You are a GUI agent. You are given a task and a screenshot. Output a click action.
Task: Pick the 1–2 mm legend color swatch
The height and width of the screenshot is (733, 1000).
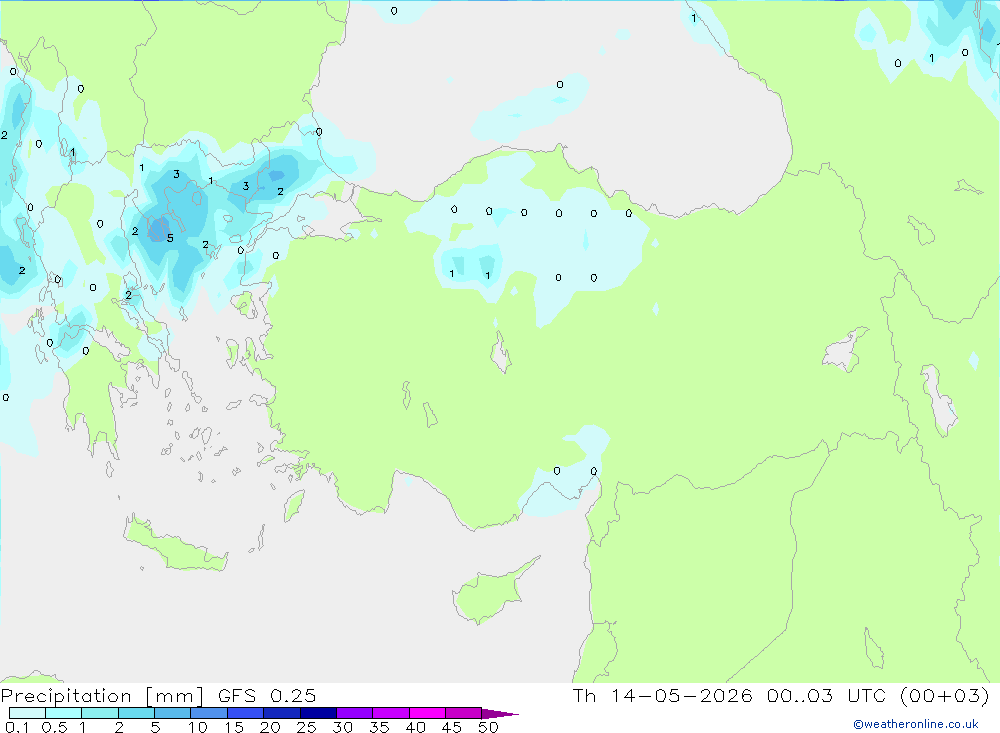coord(99,713)
